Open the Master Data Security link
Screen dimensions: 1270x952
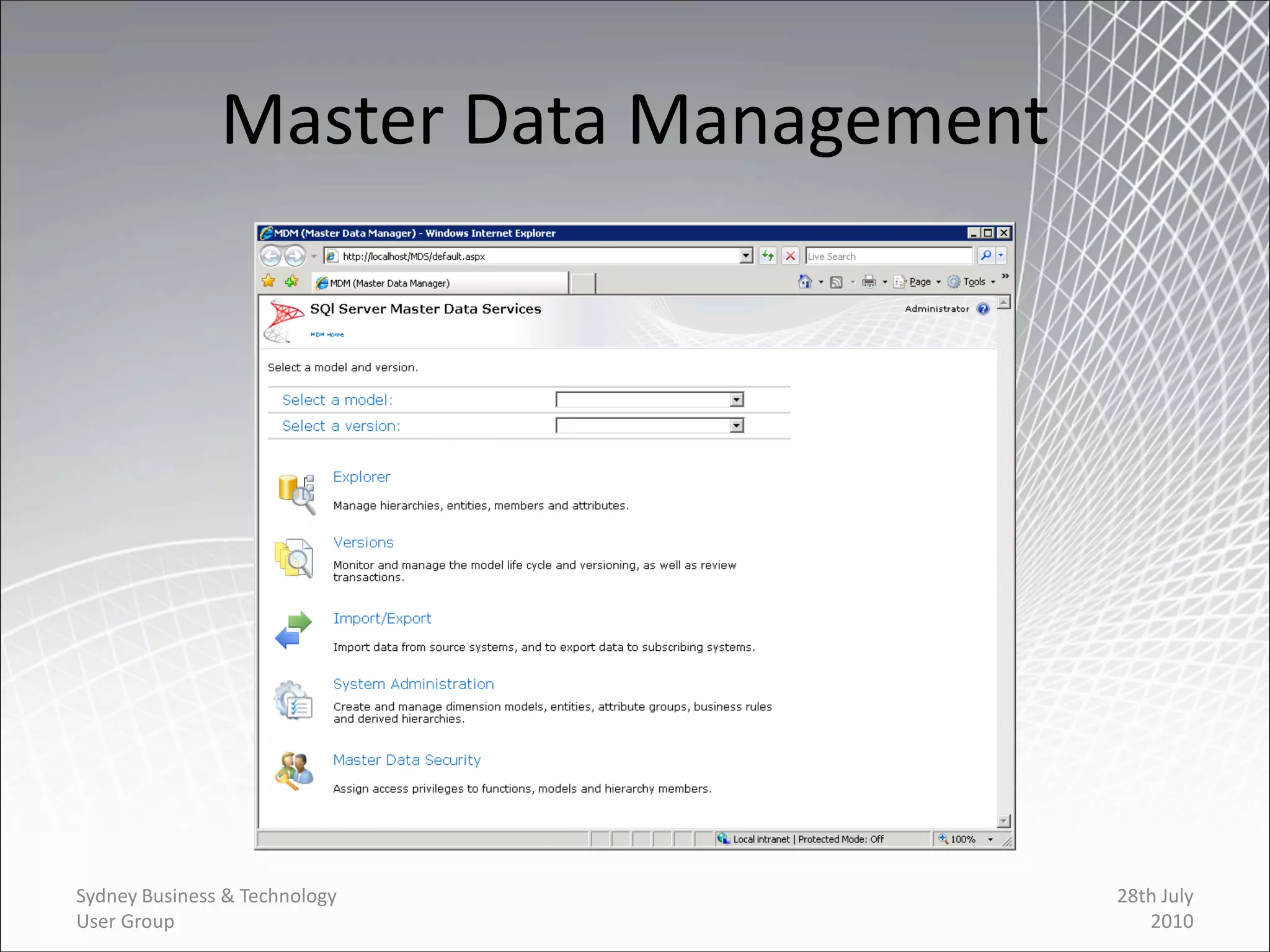coord(407,760)
